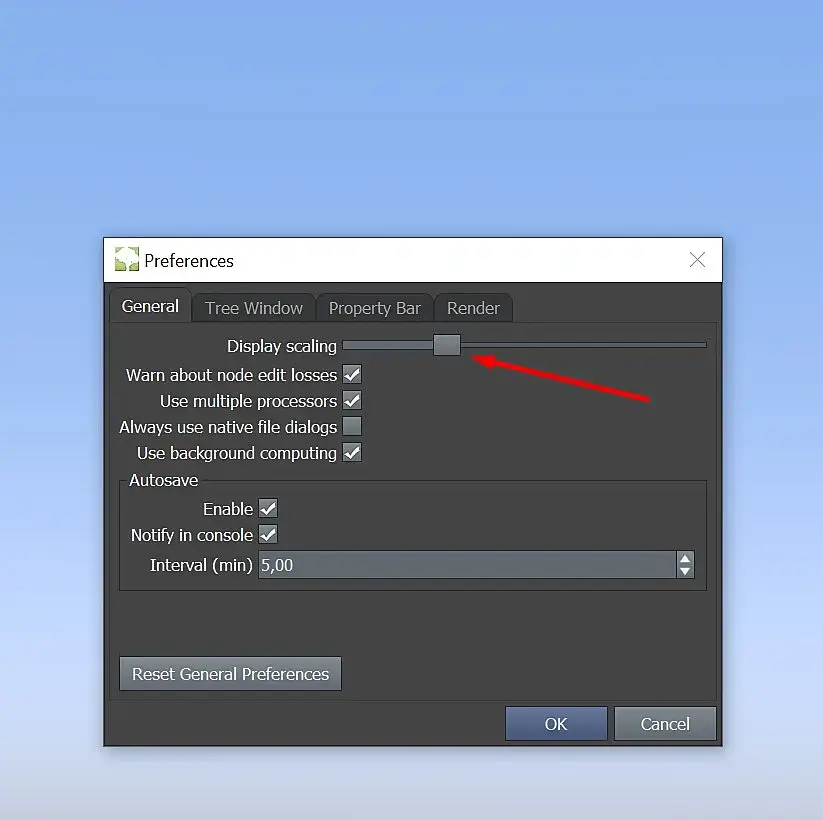Confirm preferences with OK button
The image size is (823, 820).
(556, 724)
